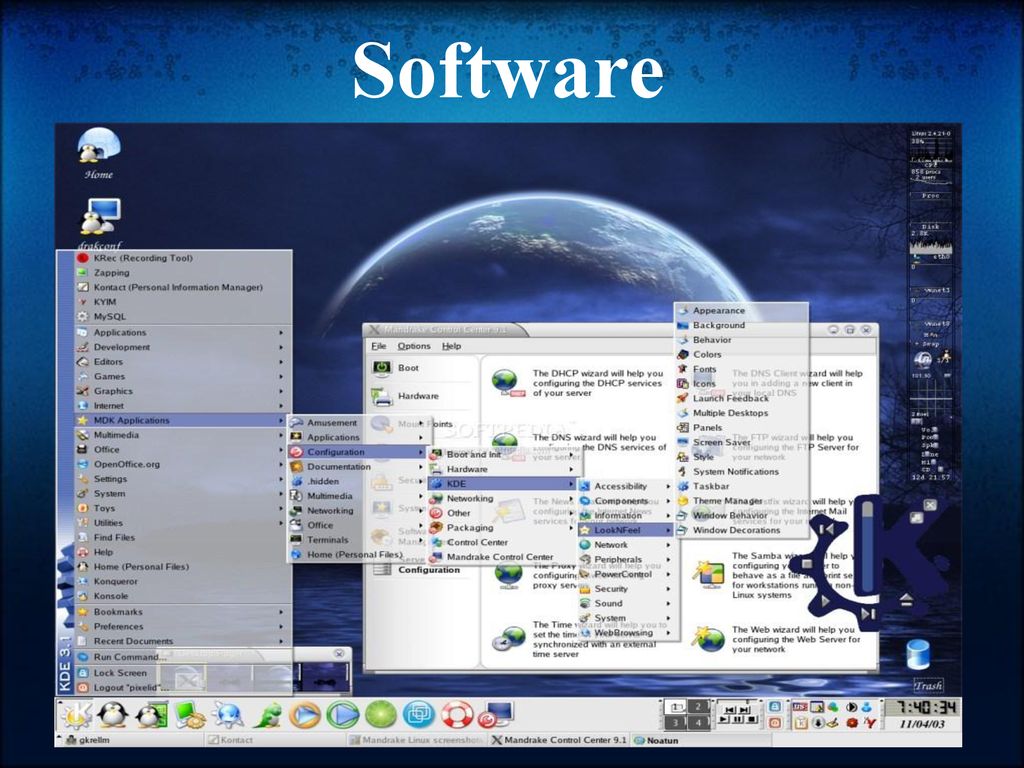Image resolution: width=1024 pixels, height=768 pixels.
Task: Open the Home desktop icon
Action: pos(99,154)
